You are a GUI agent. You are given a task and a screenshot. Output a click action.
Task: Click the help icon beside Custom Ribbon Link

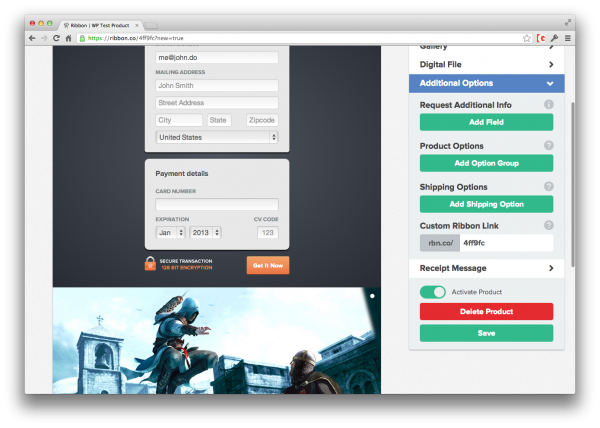(549, 225)
